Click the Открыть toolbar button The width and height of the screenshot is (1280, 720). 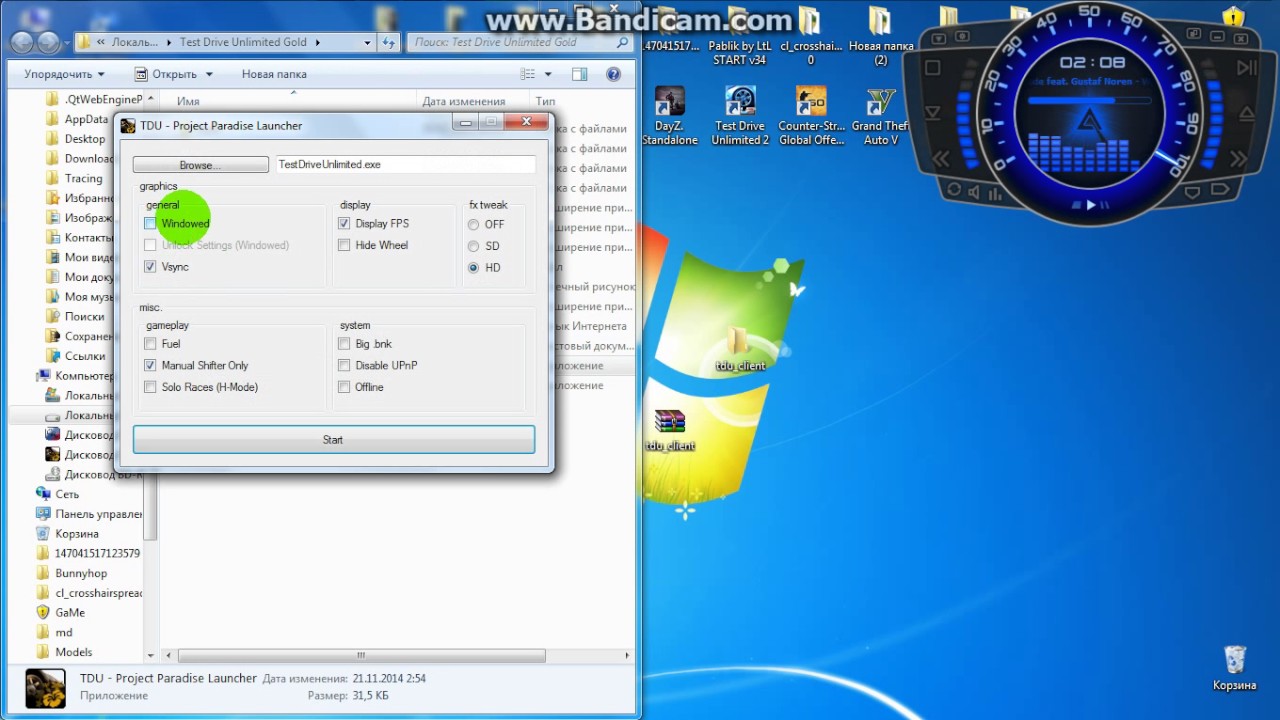(x=165, y=74)
